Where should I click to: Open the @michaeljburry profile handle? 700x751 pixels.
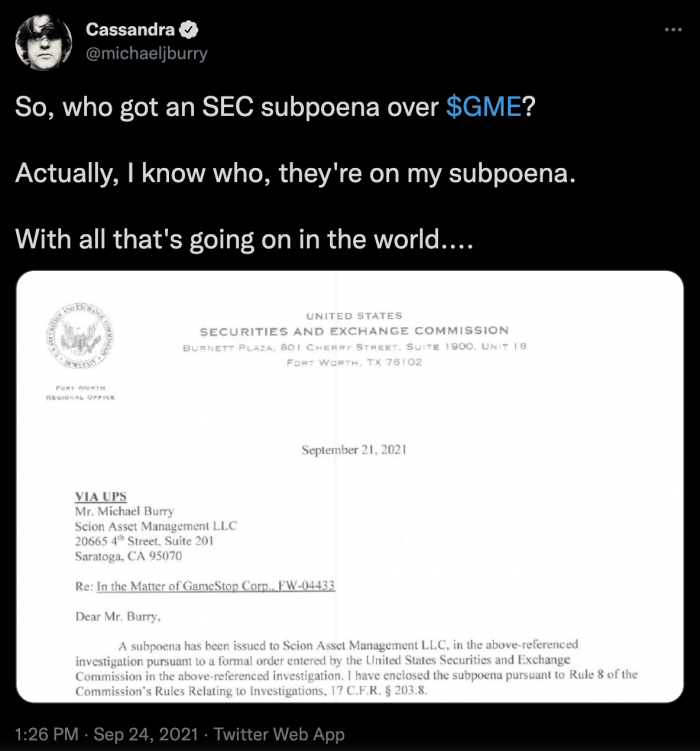click(147, 54)
